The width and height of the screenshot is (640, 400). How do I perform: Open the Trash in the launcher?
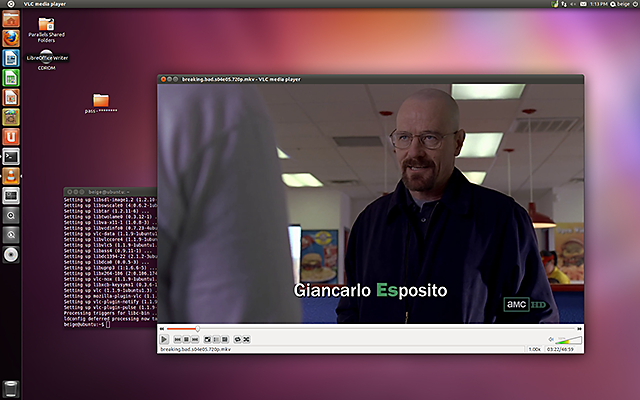tap(11, 389)
